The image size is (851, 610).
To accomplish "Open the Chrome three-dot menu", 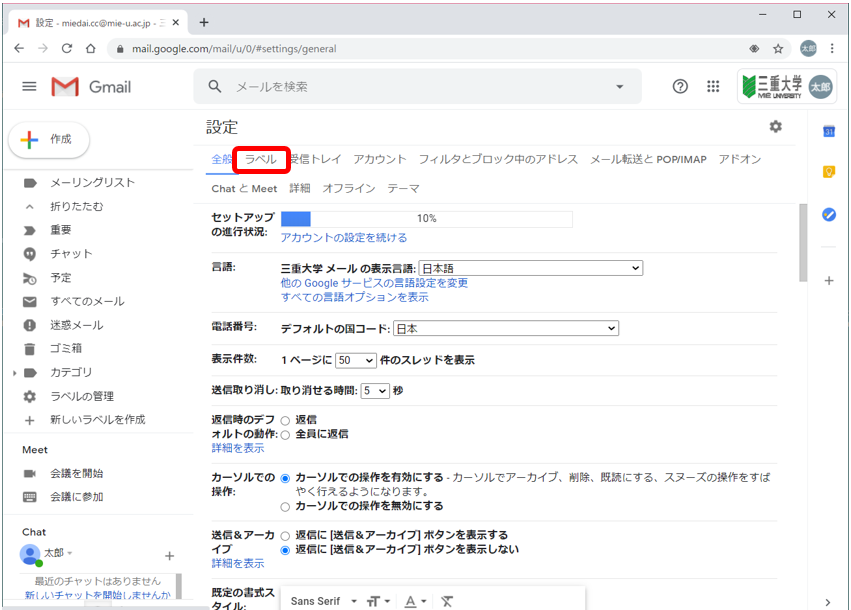I will (x=832, y=49).
